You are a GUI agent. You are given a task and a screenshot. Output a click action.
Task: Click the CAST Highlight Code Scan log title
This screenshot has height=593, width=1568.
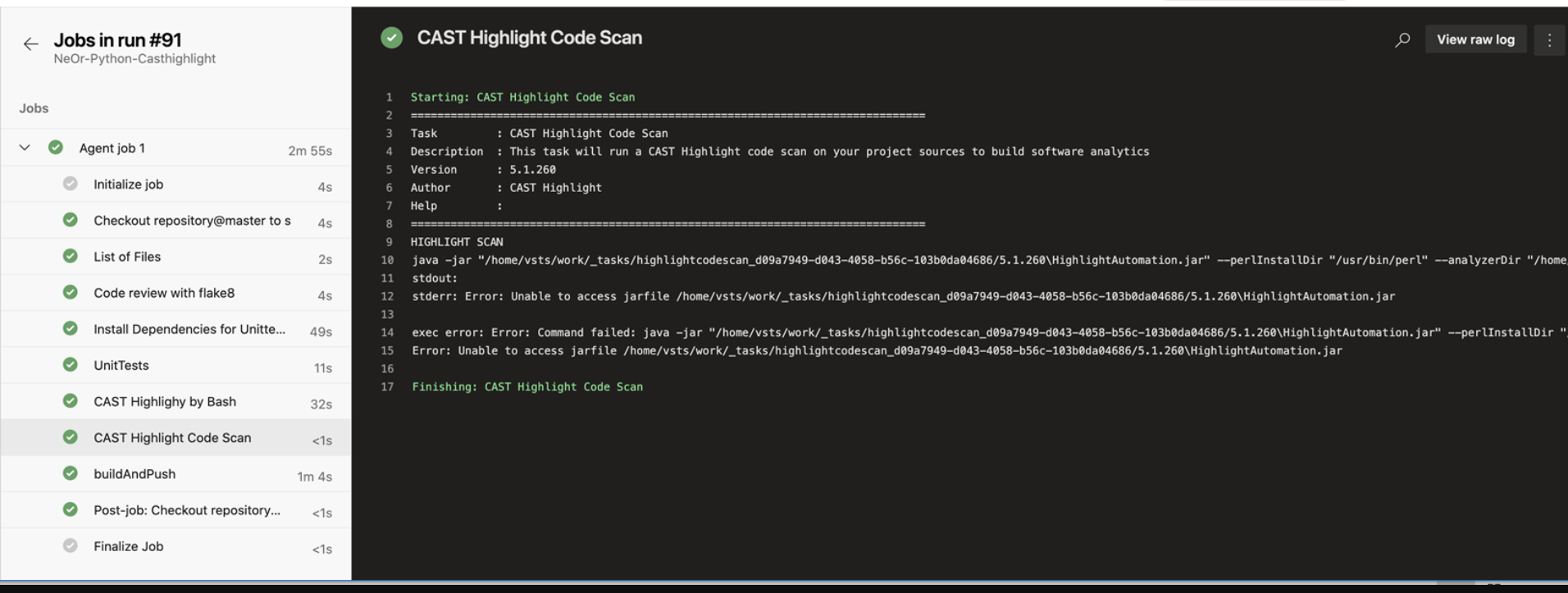point(530,38)
